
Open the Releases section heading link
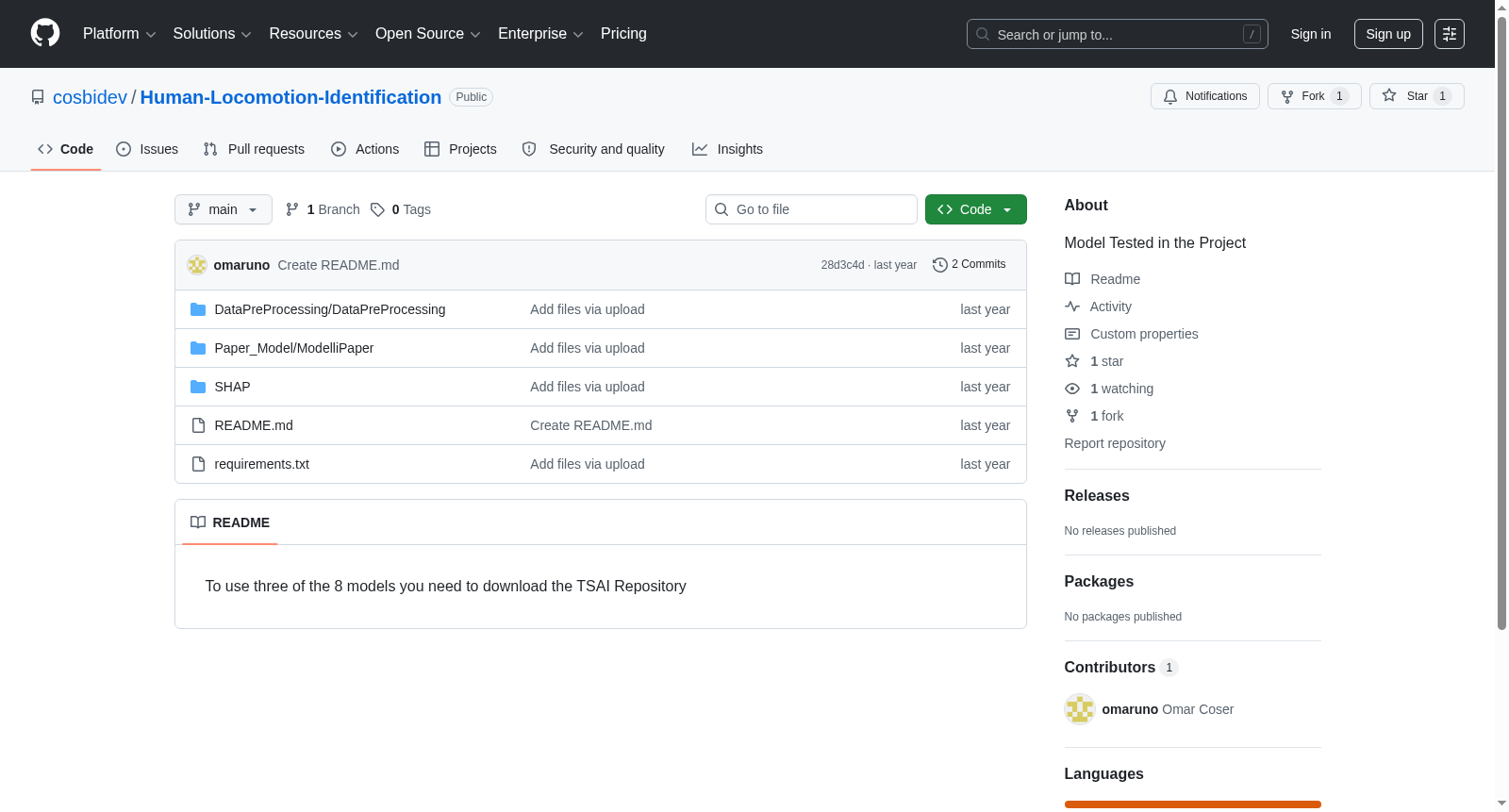click(1097, 496)
